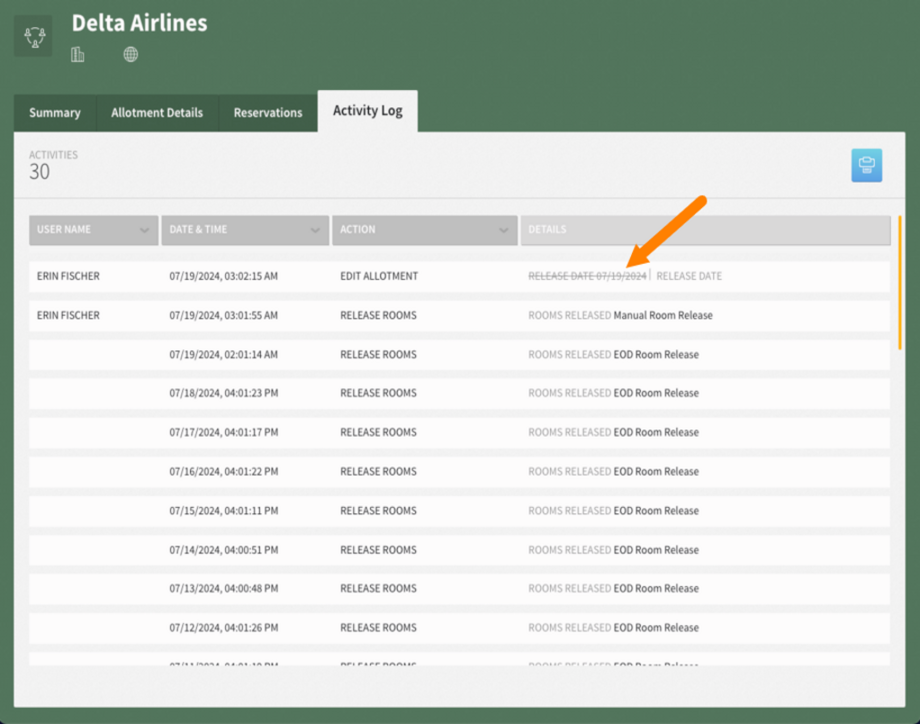The image size is (920, 724).
Task: Click the building icon under Delta Airlines
Action: (x=77, y=55)
